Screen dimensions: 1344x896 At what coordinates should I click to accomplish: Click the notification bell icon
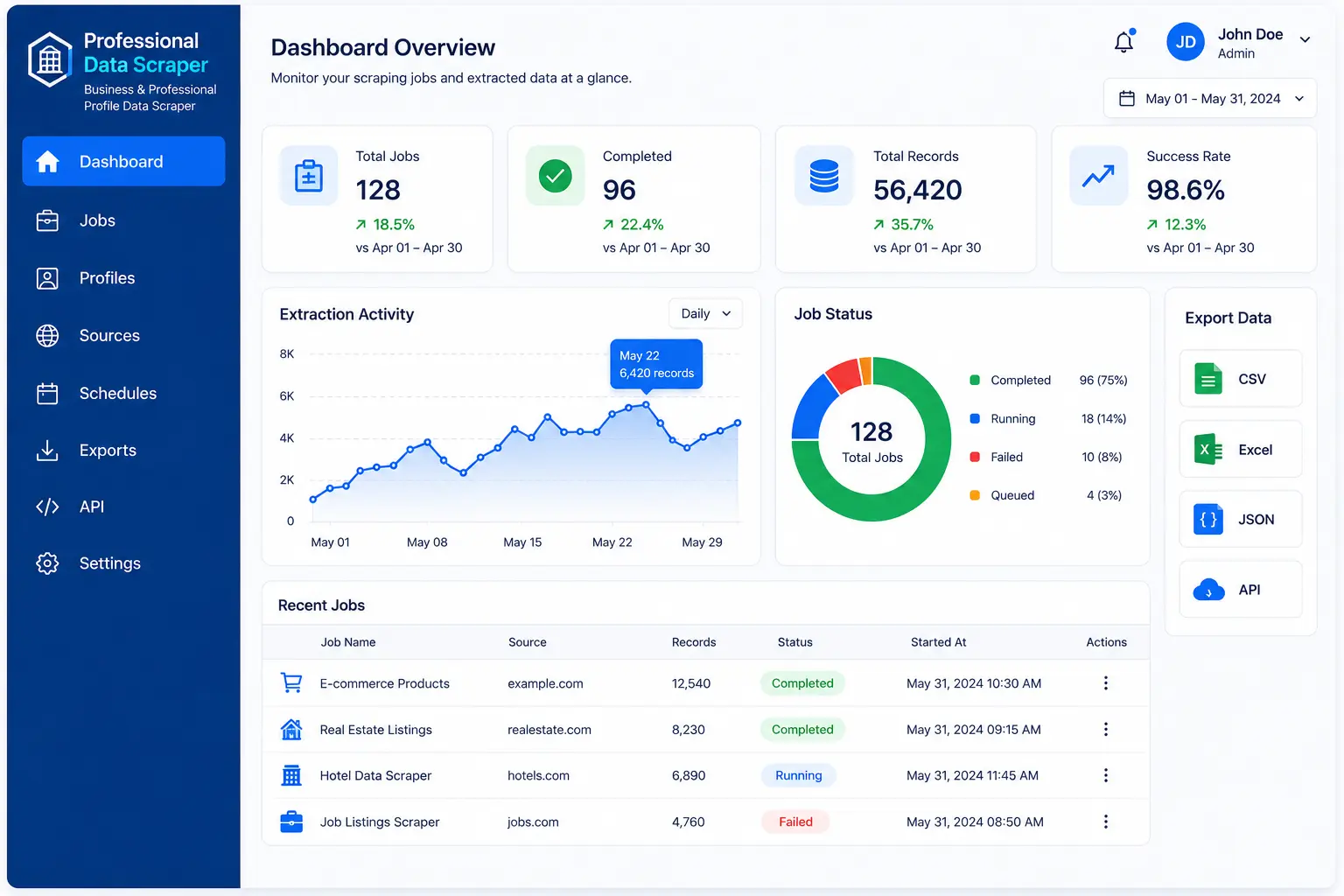[1124, 41]
